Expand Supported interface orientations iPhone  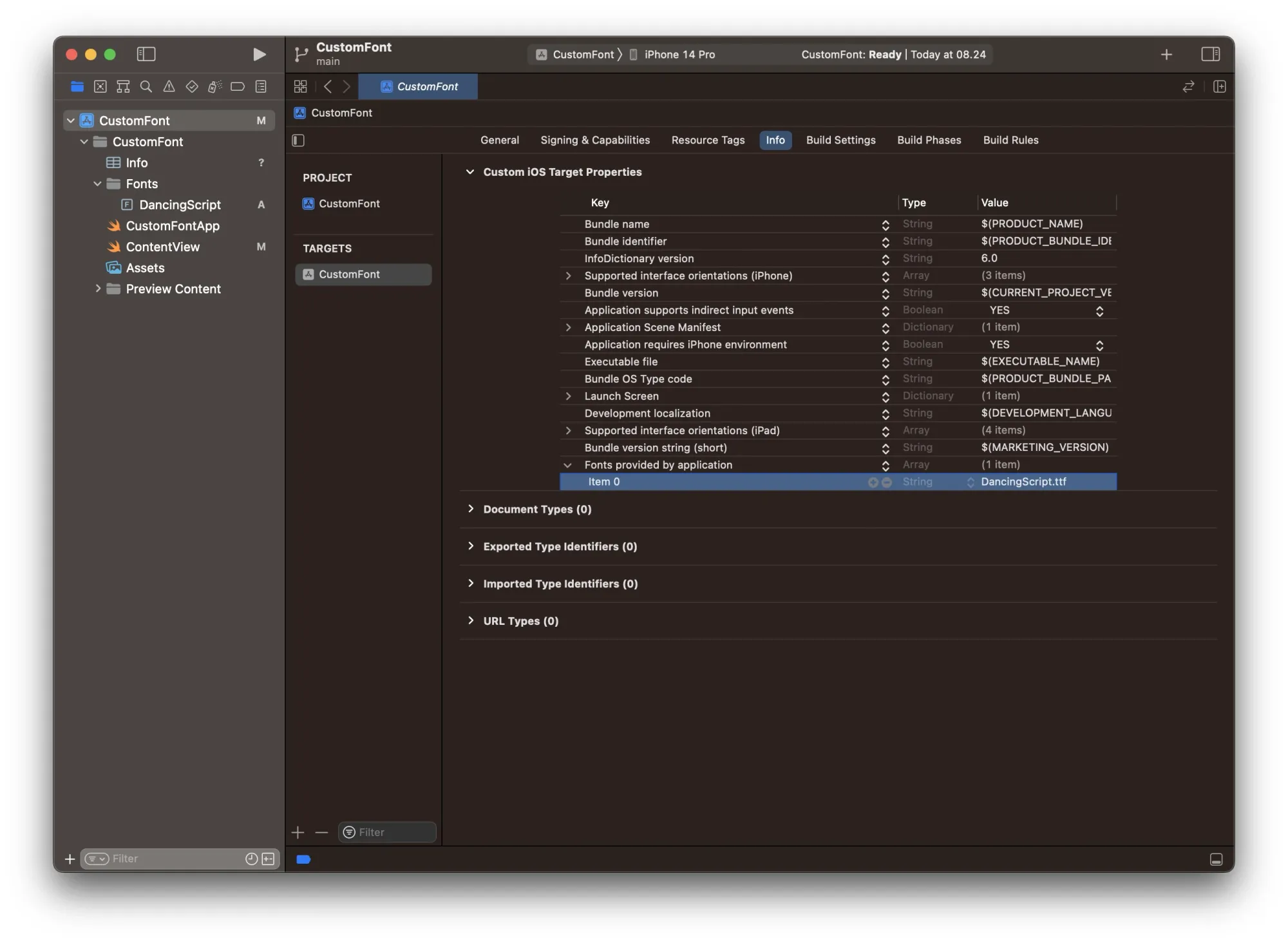coord(566,275)
